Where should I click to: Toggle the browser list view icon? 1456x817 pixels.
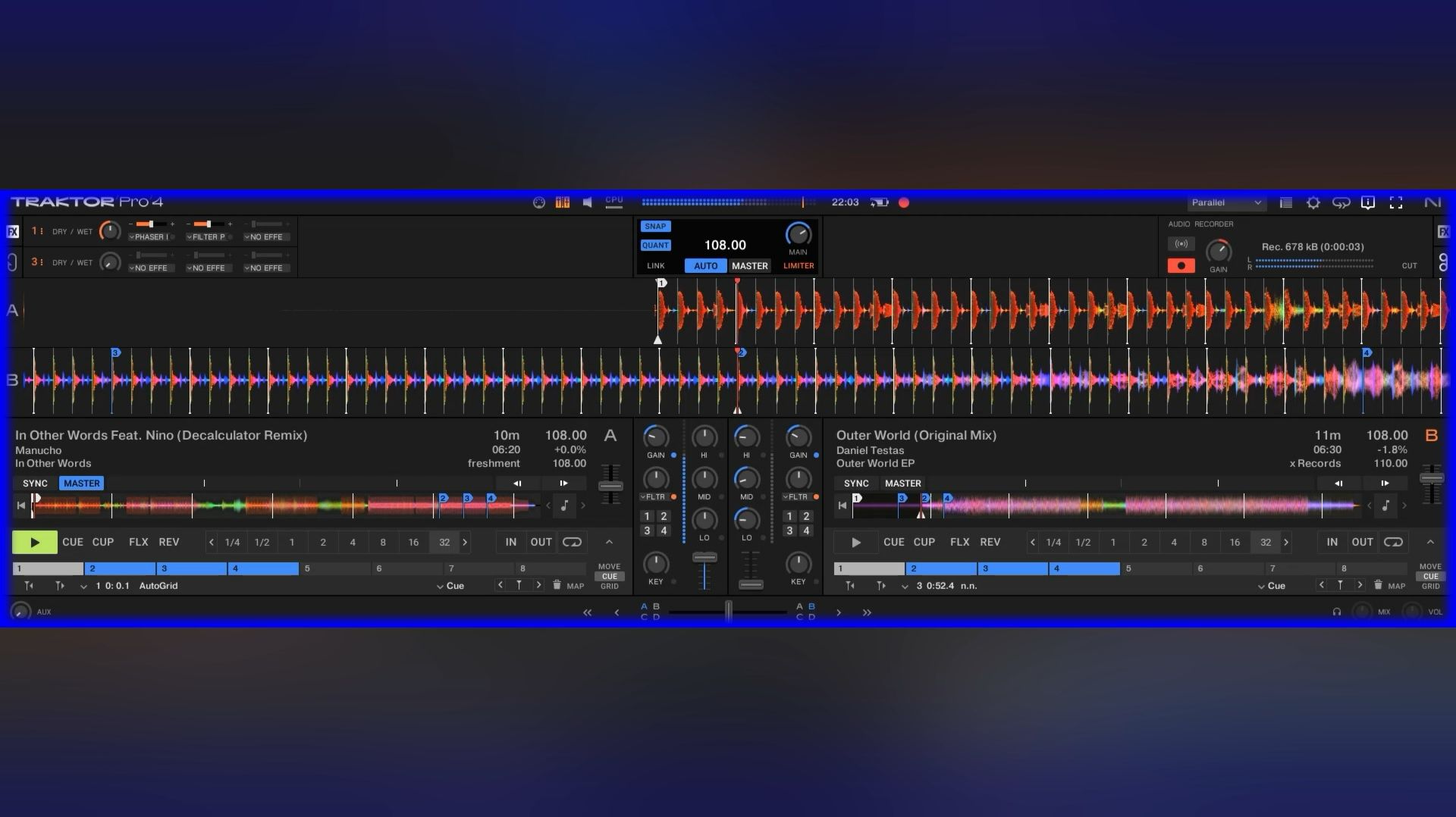point(1286,202)
